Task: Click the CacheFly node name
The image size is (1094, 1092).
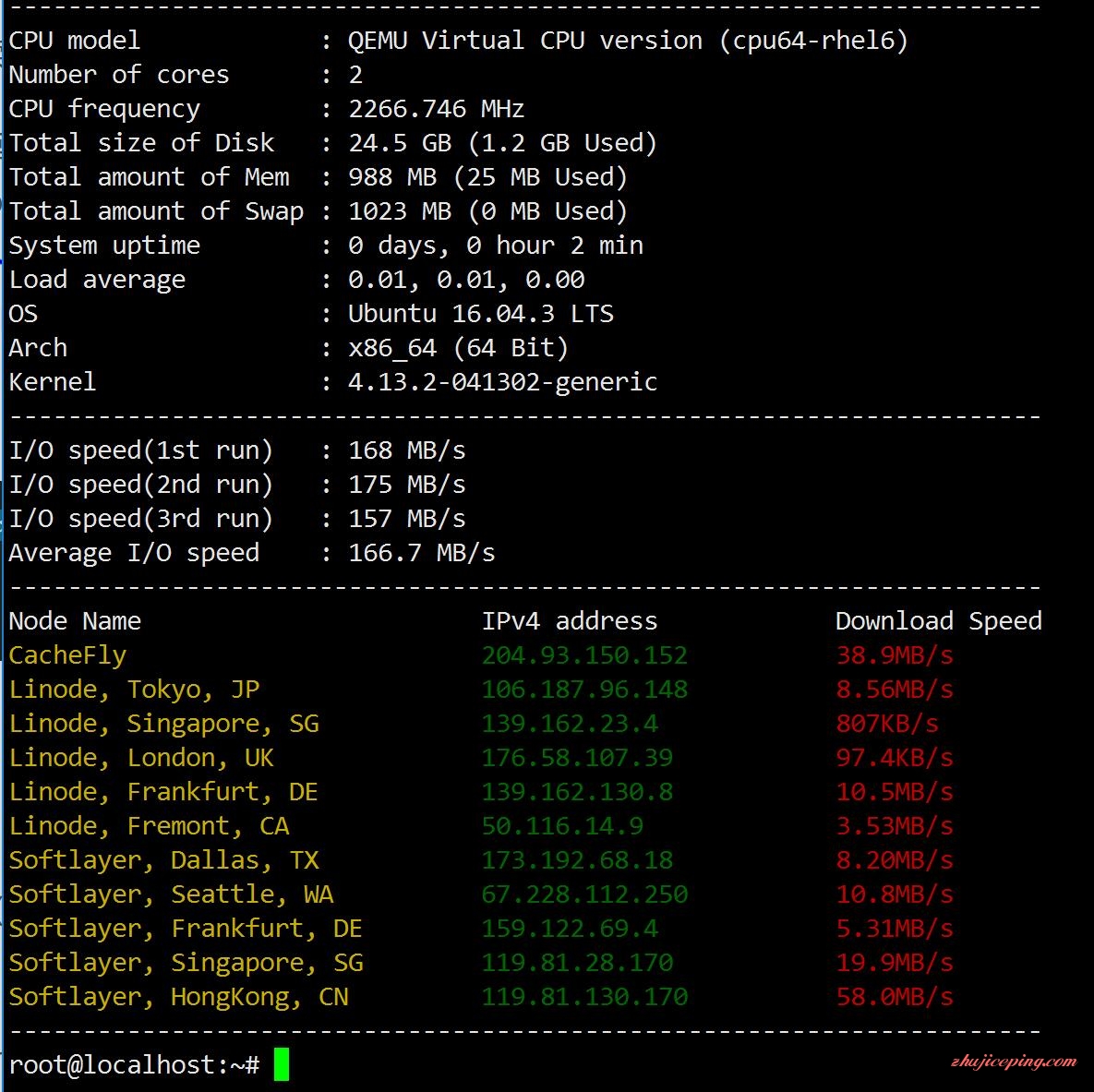Action: pyautogui.click(x=67, y=655)
